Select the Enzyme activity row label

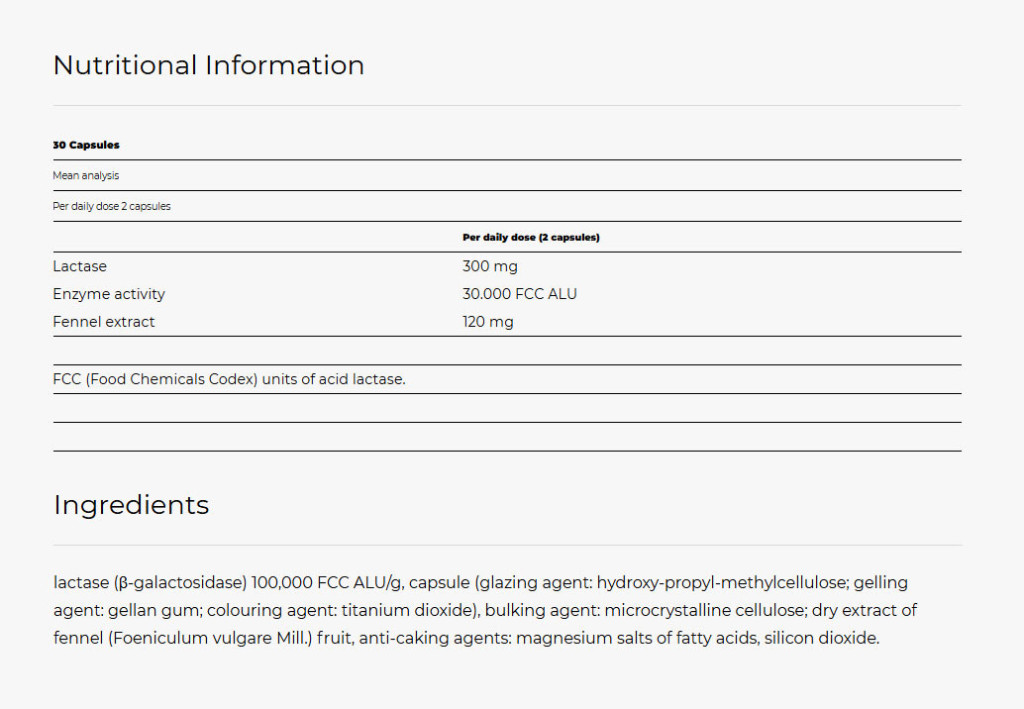pyautogui.click(x=109, y=294)
